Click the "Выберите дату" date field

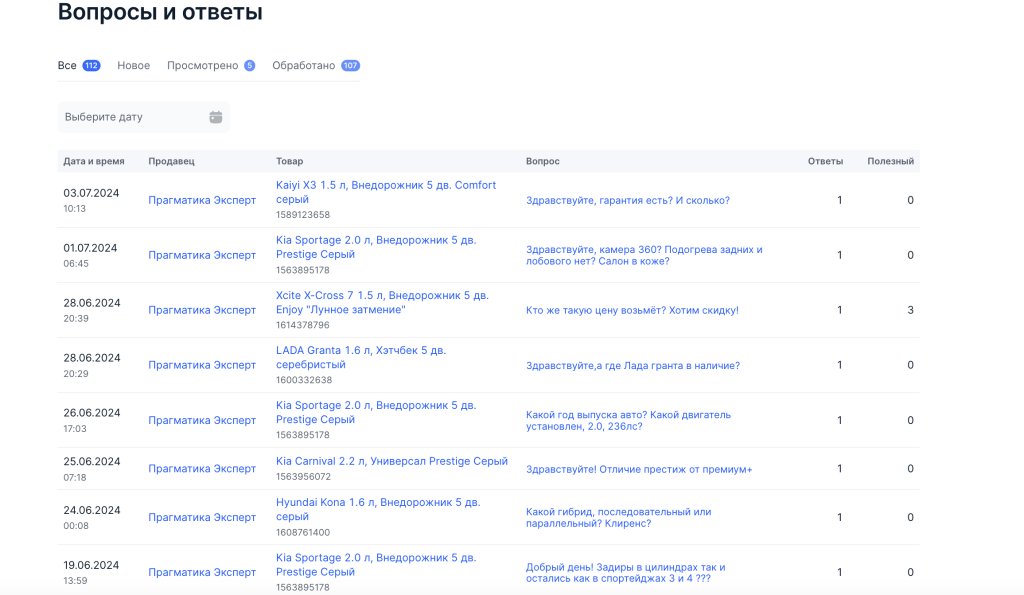144,117
